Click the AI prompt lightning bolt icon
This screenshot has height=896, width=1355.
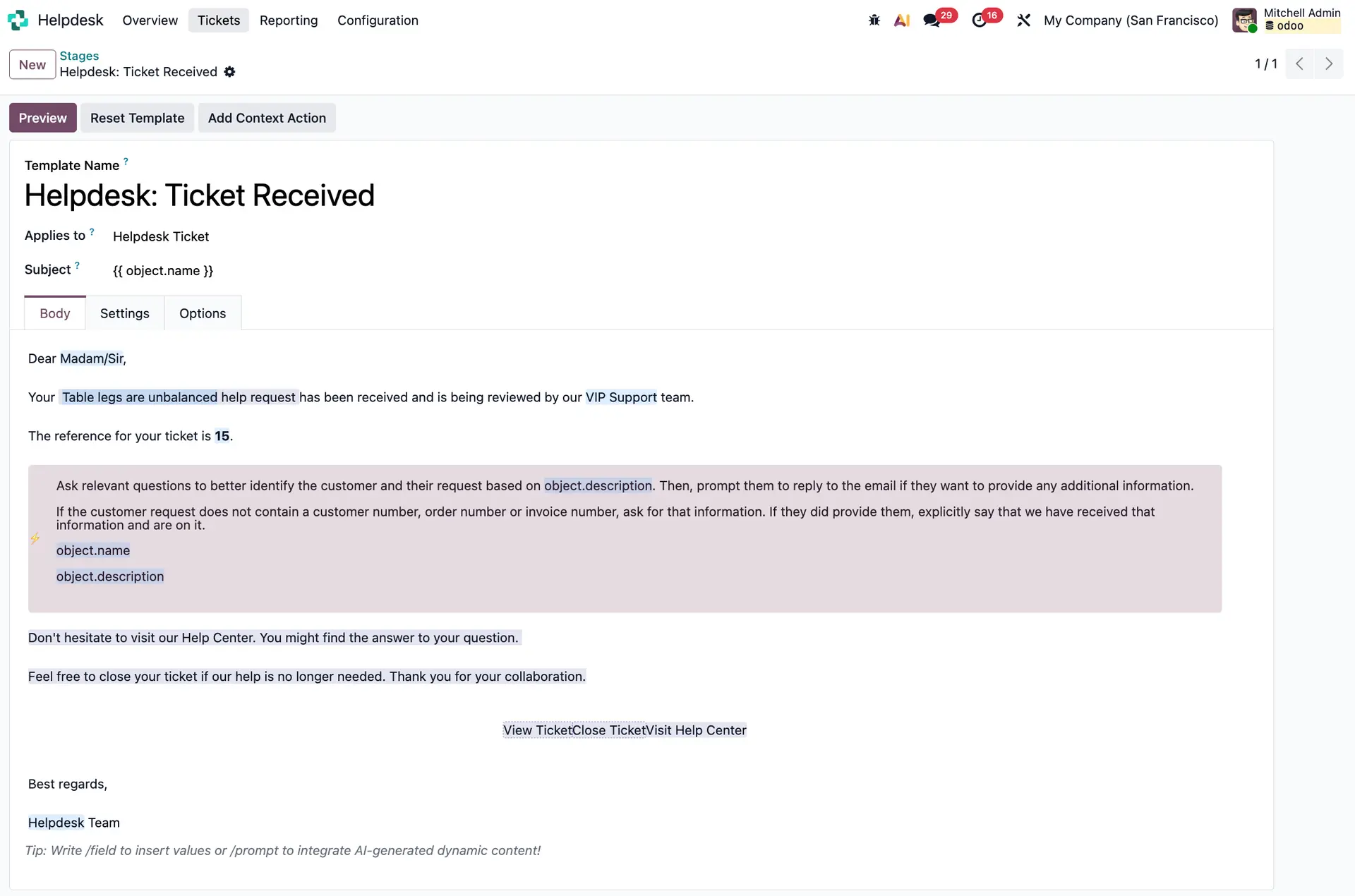[x=35, y=539]
